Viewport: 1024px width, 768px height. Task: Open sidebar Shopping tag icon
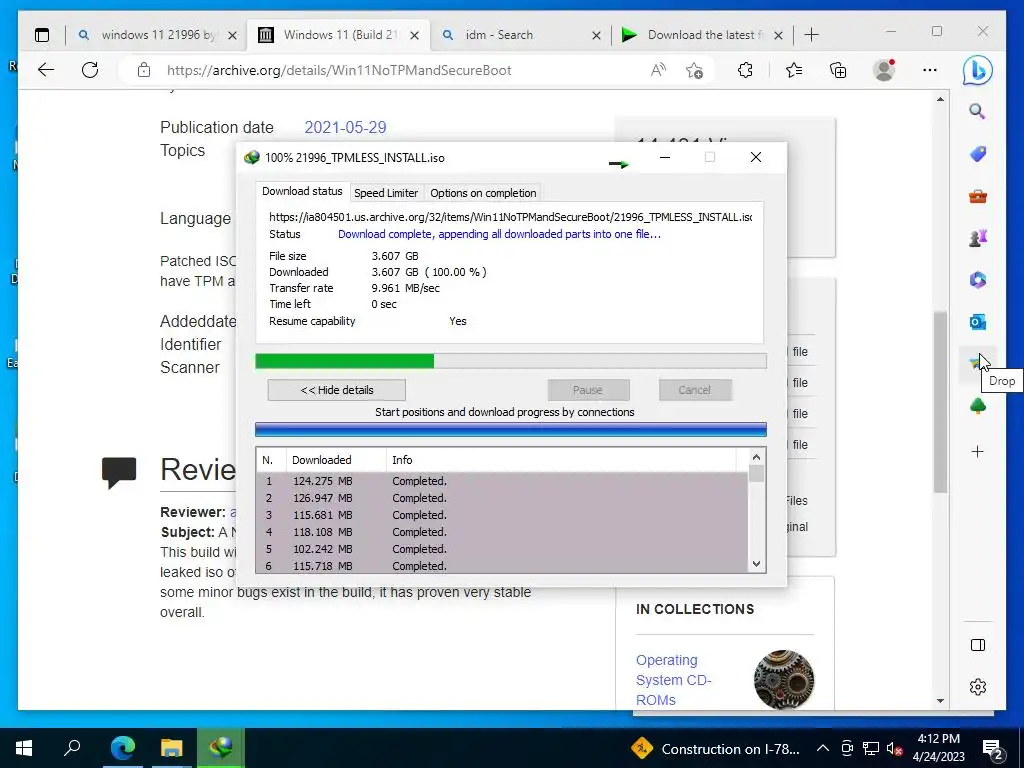click(x=978, y=154)
